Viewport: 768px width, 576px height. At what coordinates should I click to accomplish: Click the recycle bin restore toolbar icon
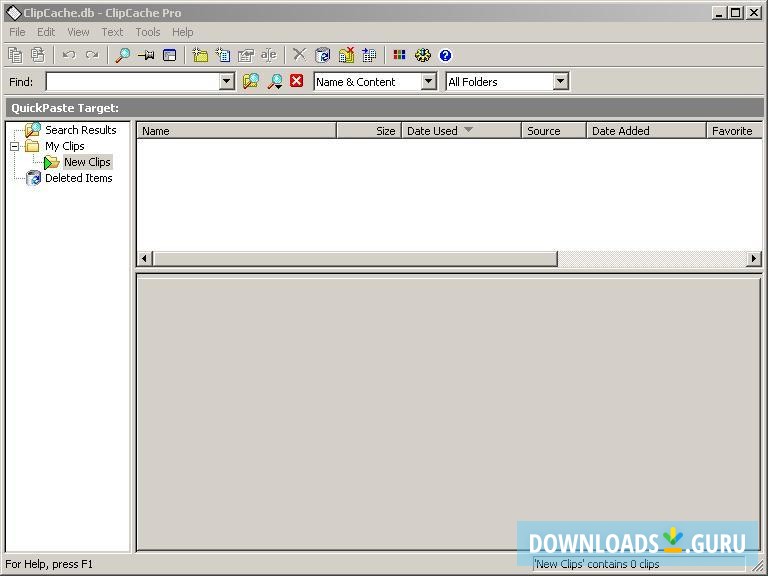click(323, 55)
